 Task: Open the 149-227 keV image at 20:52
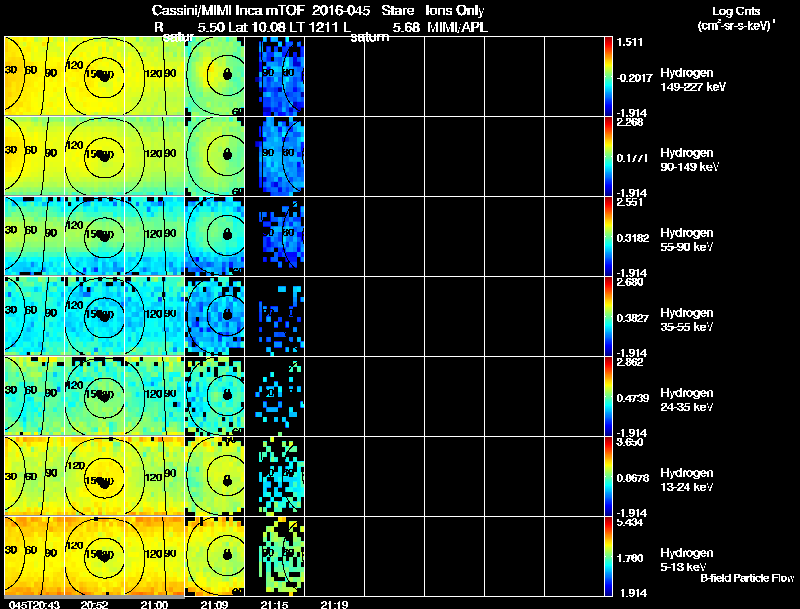click(x=94, y=76)
